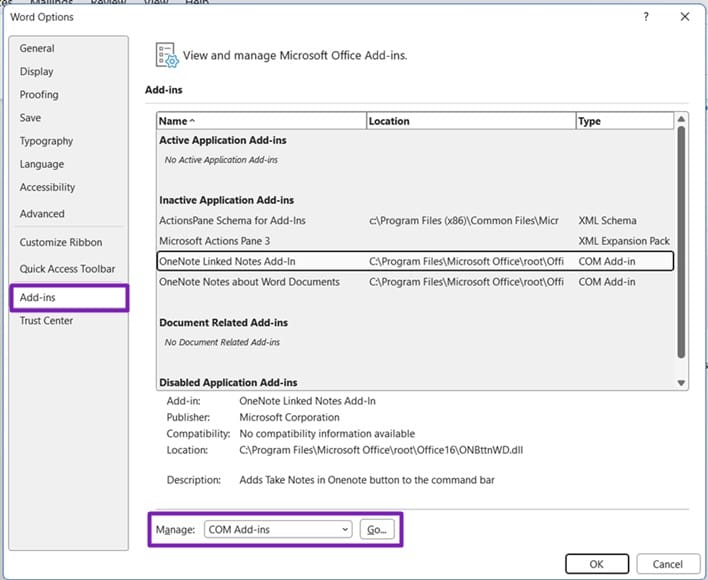
Task: Go to the Save options
Action: coord(30,118)
